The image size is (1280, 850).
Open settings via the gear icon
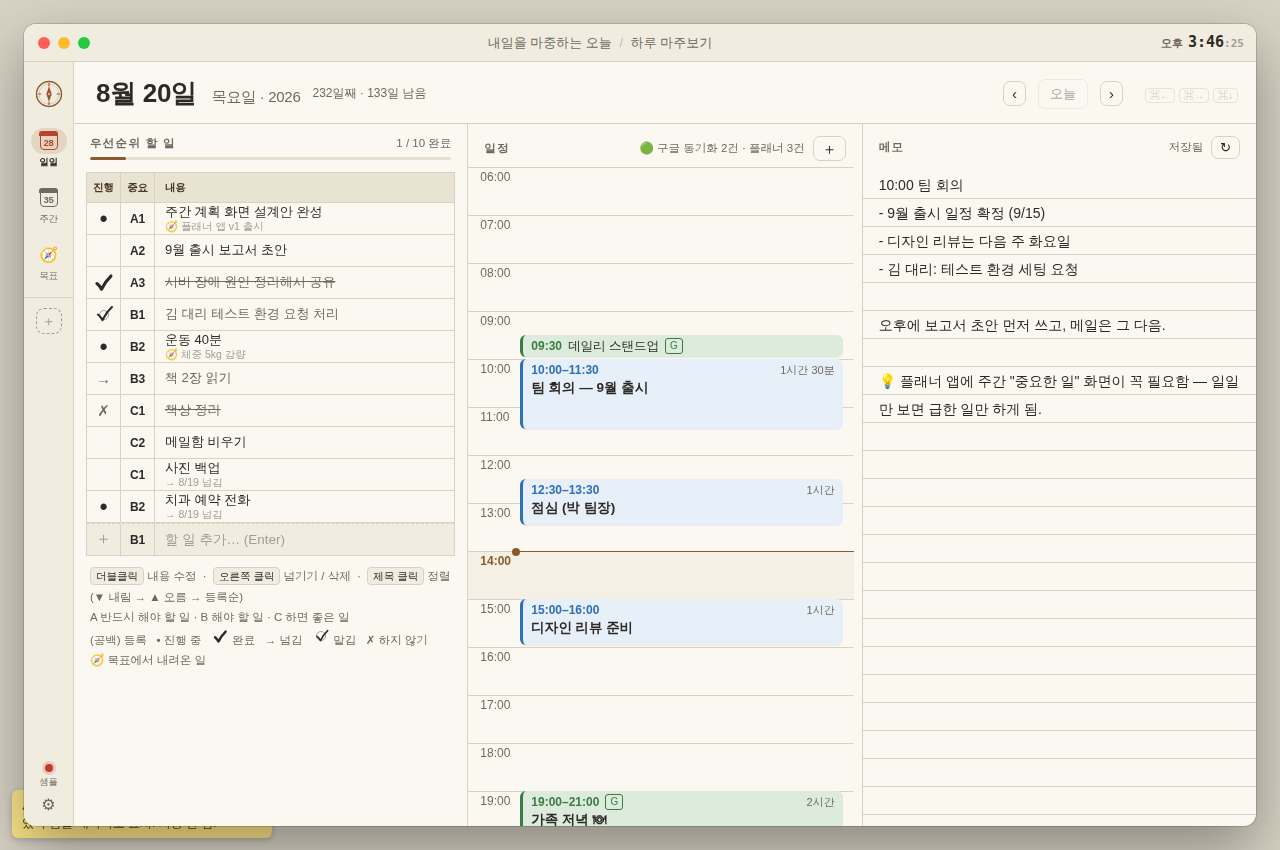tap(48, 804)
